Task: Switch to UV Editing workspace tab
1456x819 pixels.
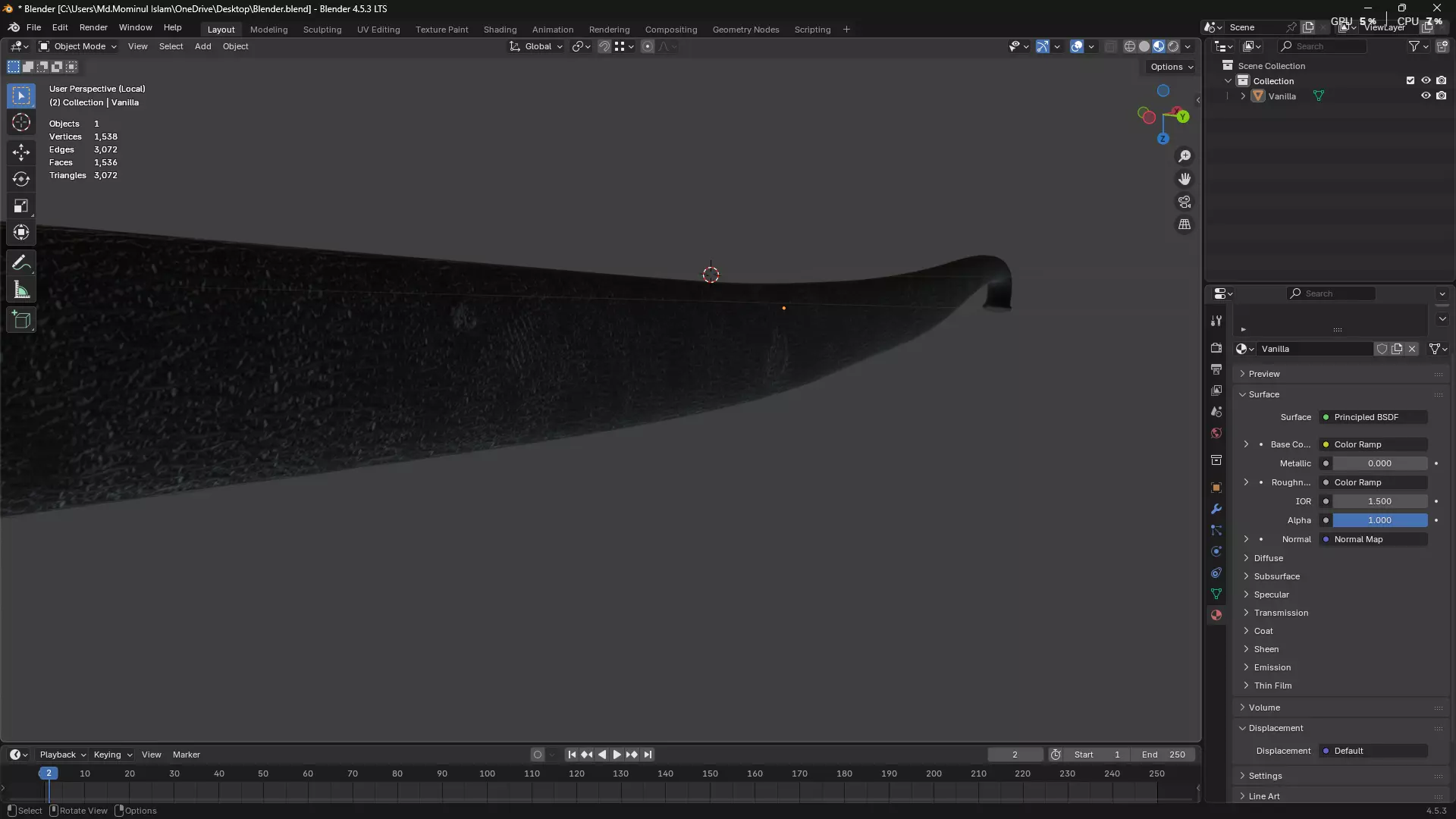Action: point(378,30)
